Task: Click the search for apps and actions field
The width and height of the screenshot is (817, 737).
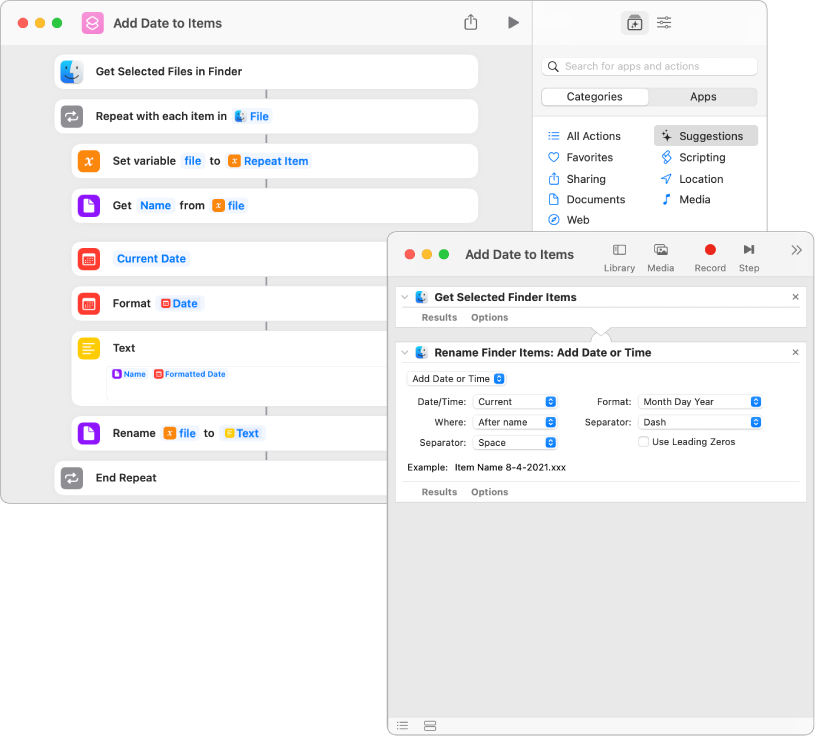Action: (x=649, y=67)
